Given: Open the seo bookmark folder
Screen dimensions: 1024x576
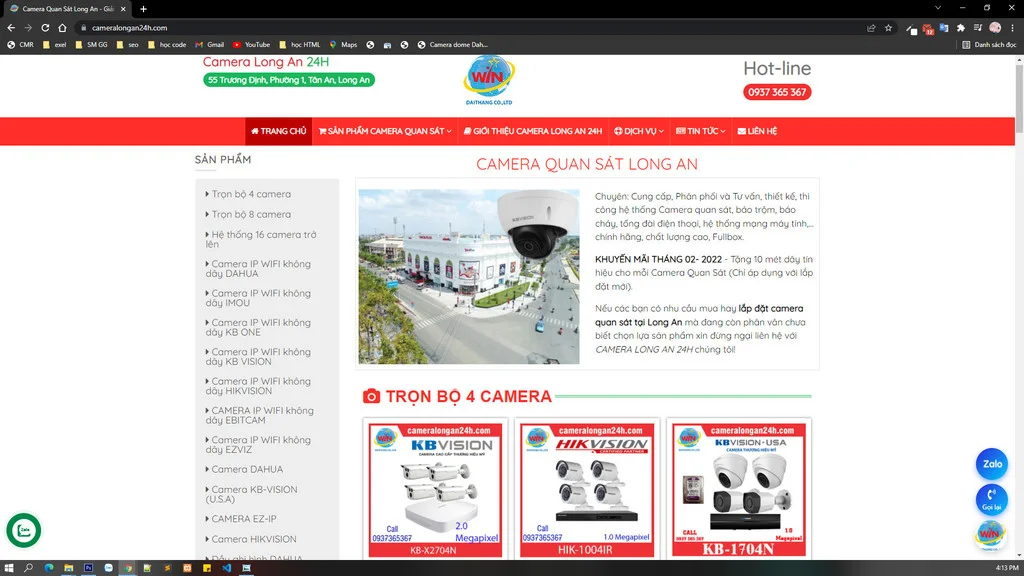Looking at the screenshot, I should point(127,44).
